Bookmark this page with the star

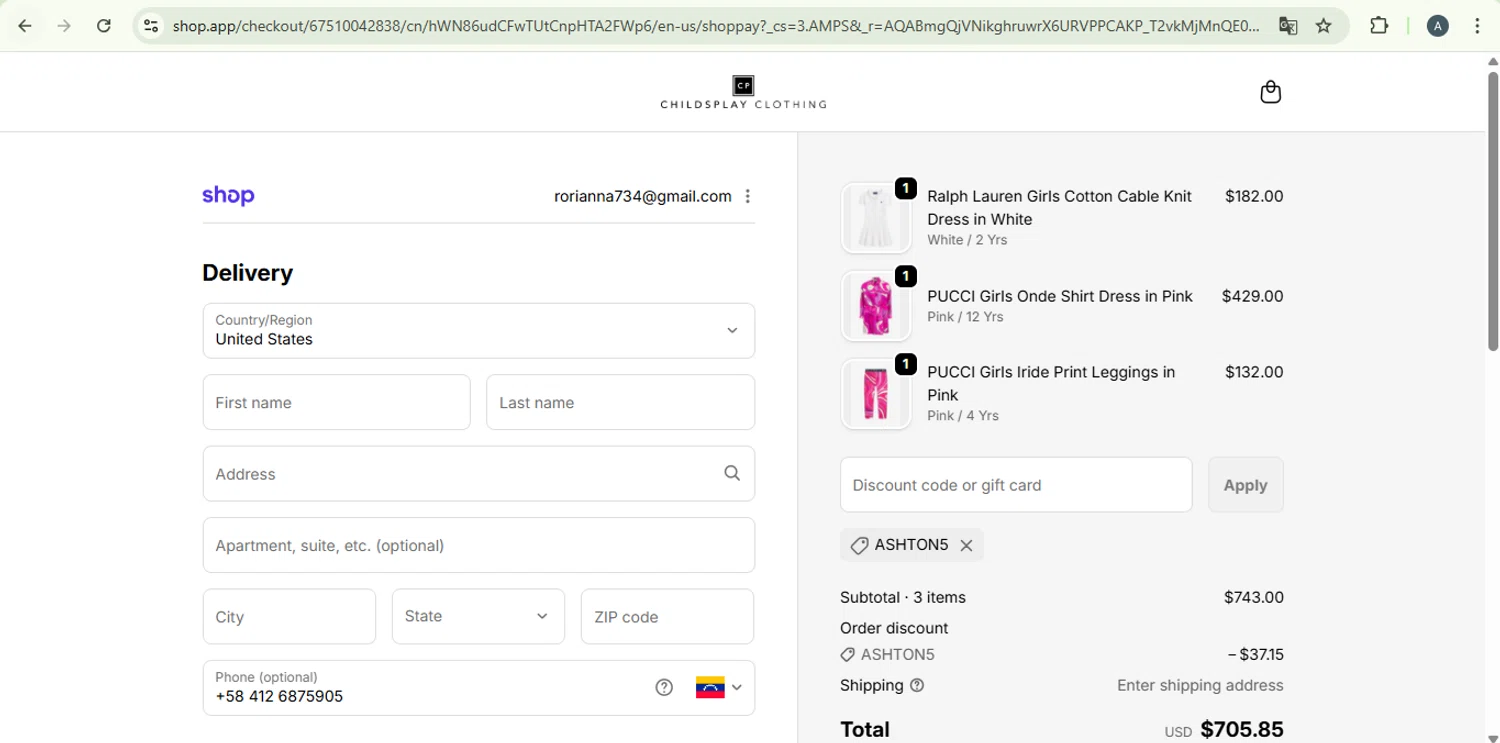pyautogui.click(x=1324, y=26)
